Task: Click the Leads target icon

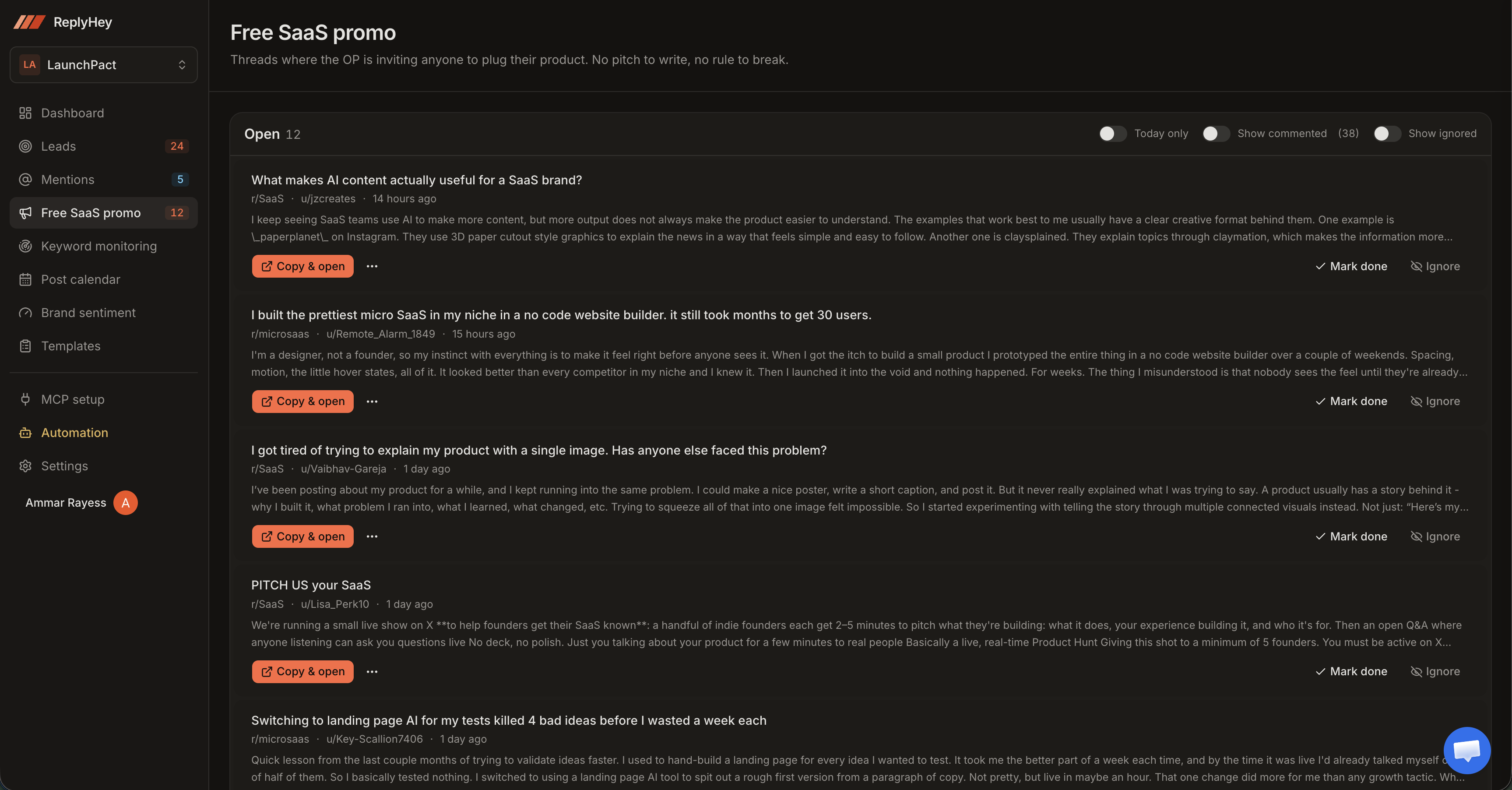Action: (x=25, y=146)
